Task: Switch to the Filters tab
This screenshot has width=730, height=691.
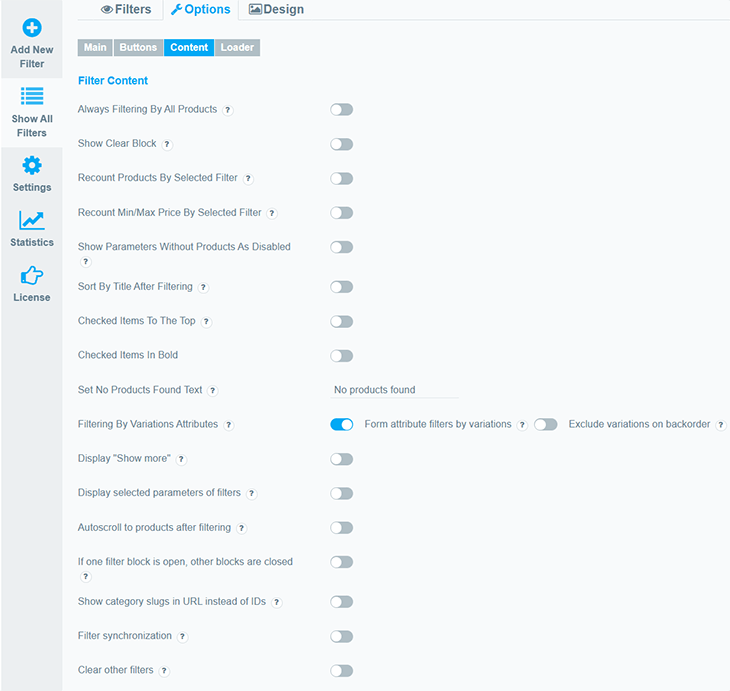Action: (126, 9)
